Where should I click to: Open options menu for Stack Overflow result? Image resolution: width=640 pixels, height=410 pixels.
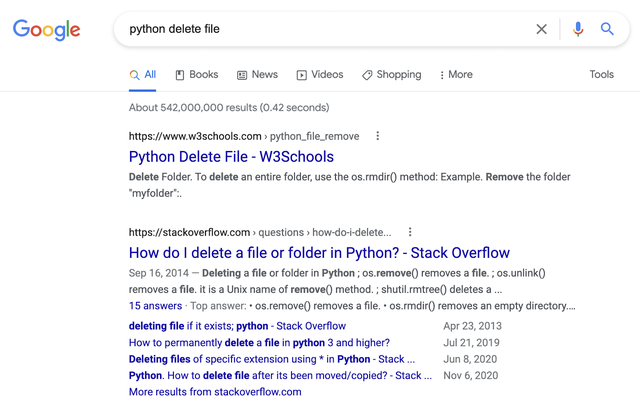pyautogui.click(x=410, y=232)
